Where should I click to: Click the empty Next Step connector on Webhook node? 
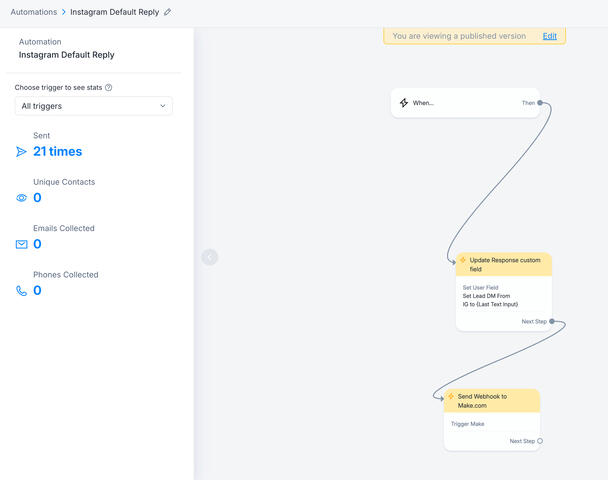tap(540, 441)
